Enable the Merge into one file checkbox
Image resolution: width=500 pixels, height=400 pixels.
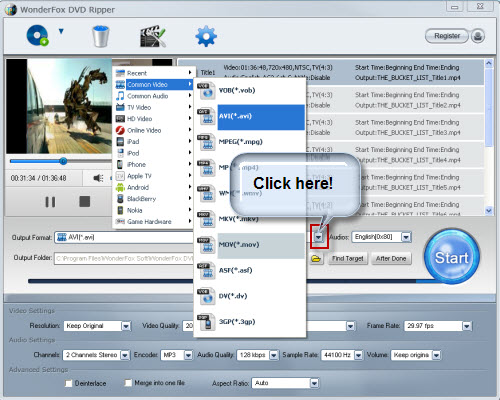128,383
